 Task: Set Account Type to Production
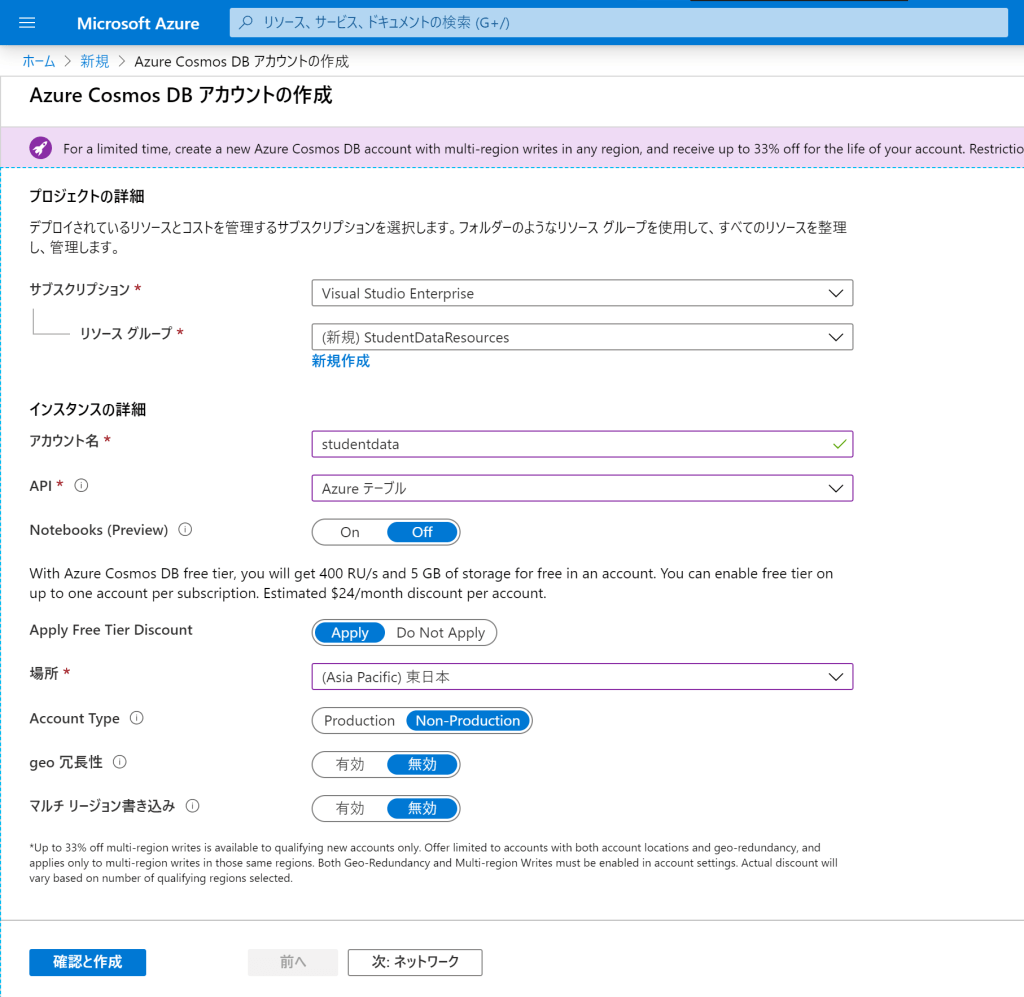click(359, 721)
